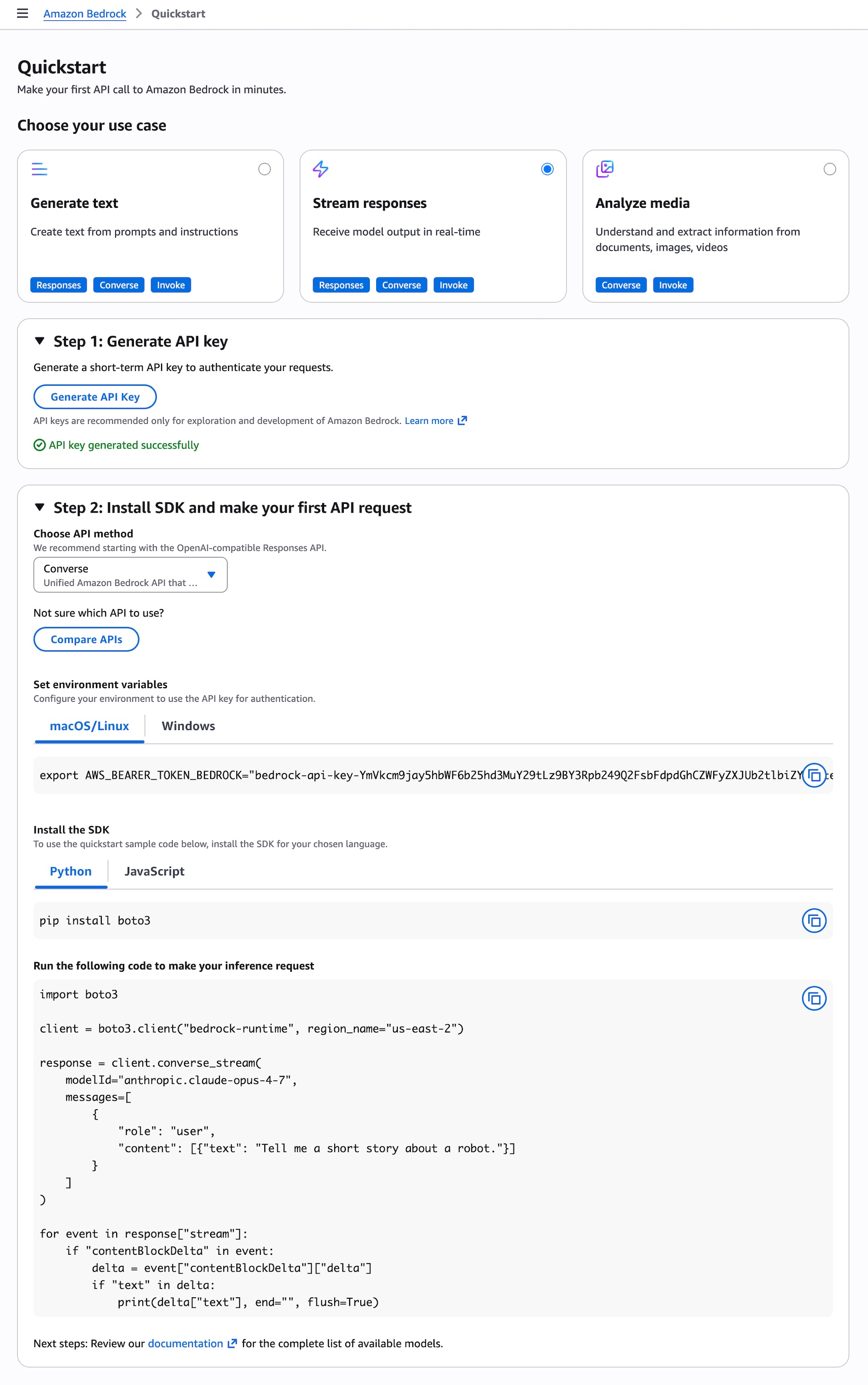The image size is (868, 1385).
Task: Copy the export environment variable command
Action: (814, 775)
